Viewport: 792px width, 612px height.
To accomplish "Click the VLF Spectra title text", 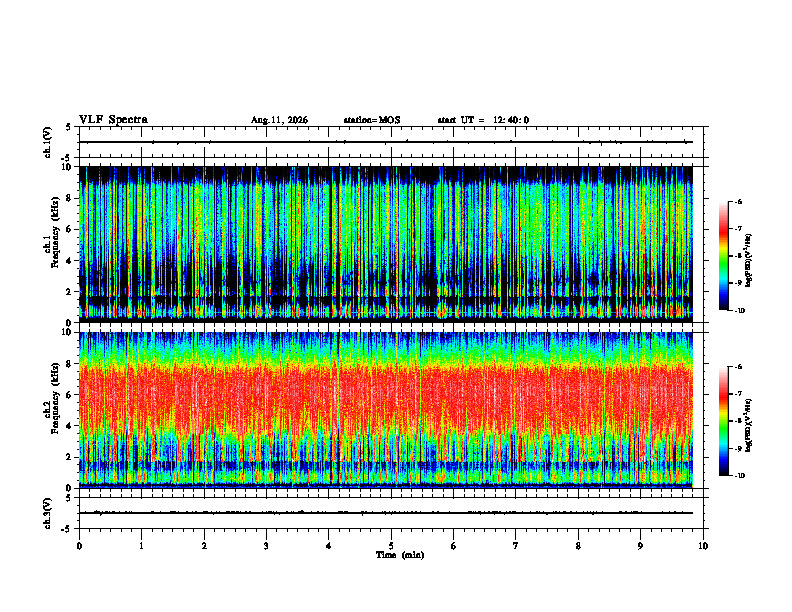I will tap(113, 120).
